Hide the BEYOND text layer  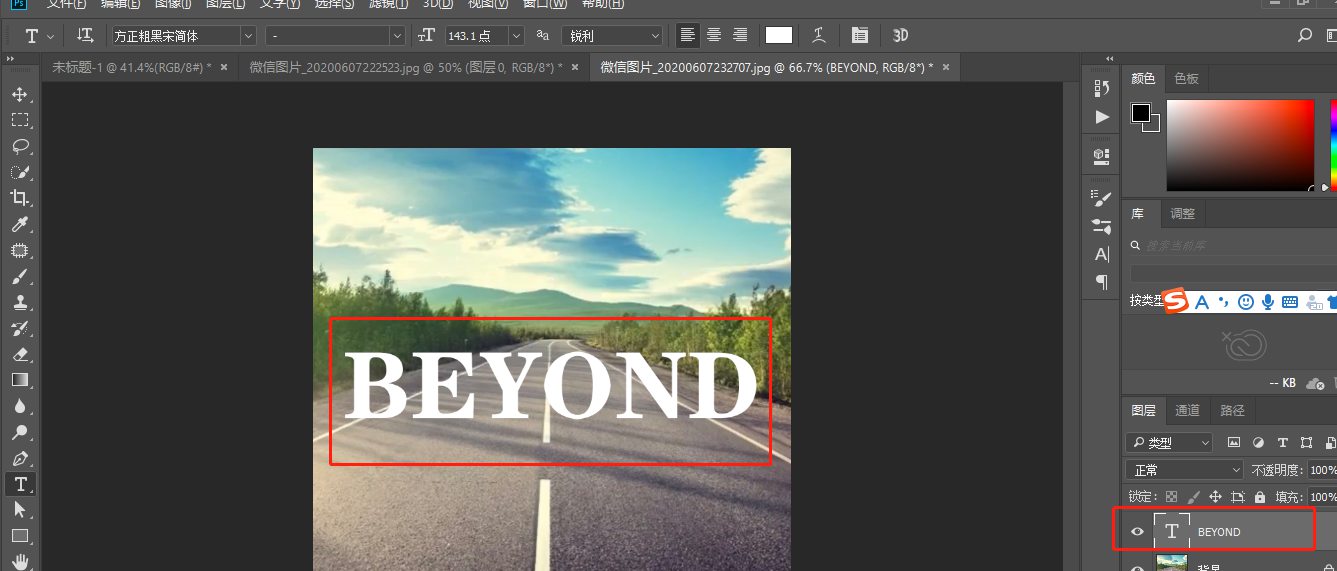[1137, 532]
